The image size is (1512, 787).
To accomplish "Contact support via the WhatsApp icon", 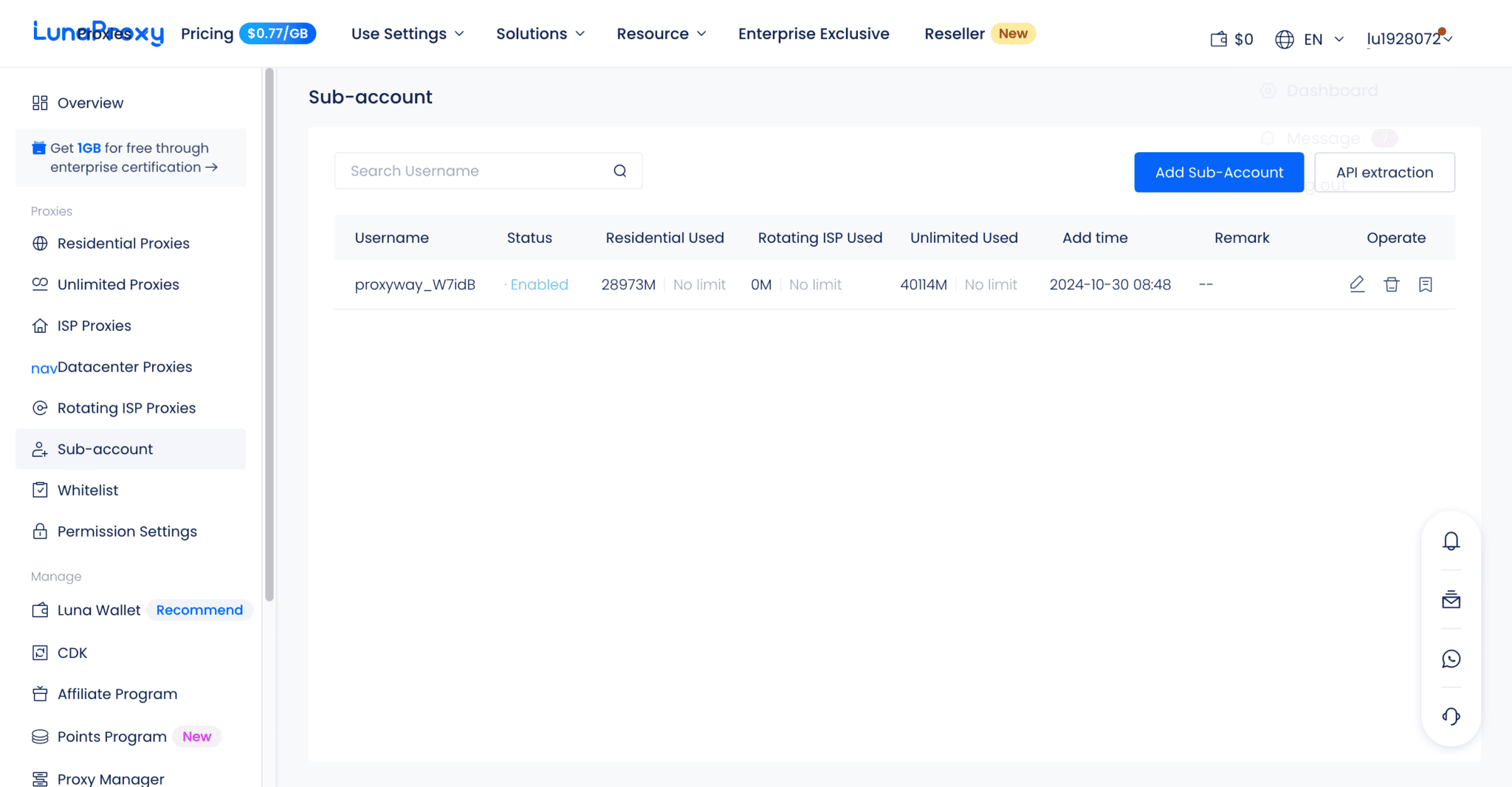I will pyautogui.click(x=1451, y=659).
